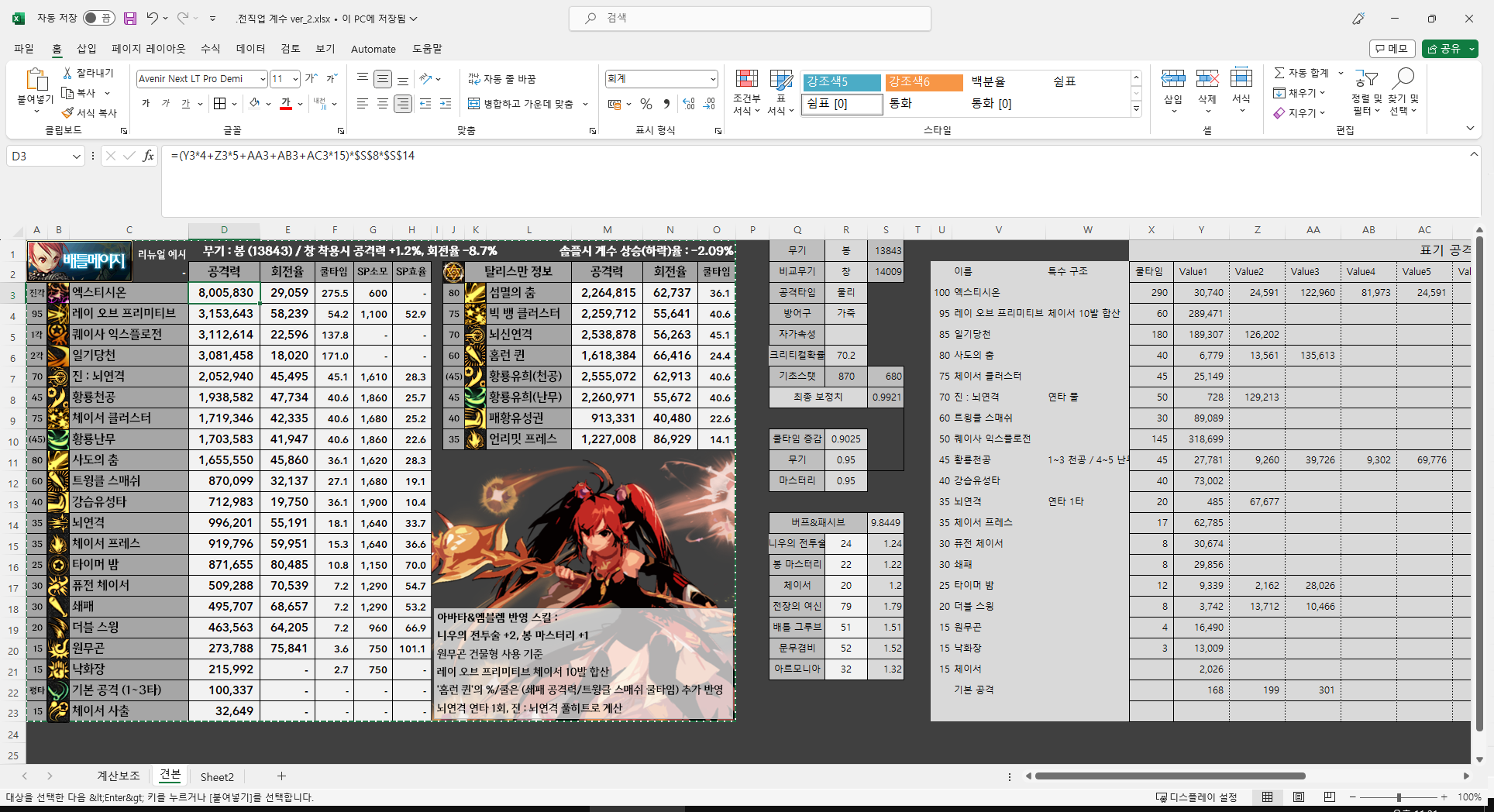This screenshot has height=812, width=1494.
Task: Click the fill color bucket icon
Action: pyautogui.click(x=255, y=103)
